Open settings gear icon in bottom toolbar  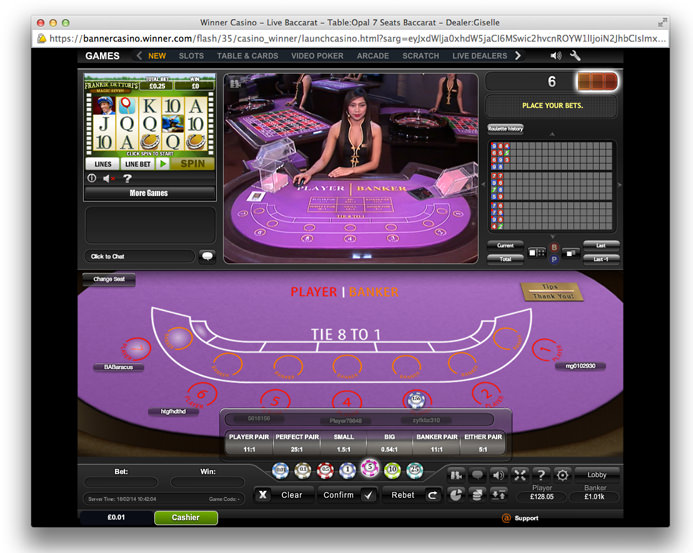point(562,475)
